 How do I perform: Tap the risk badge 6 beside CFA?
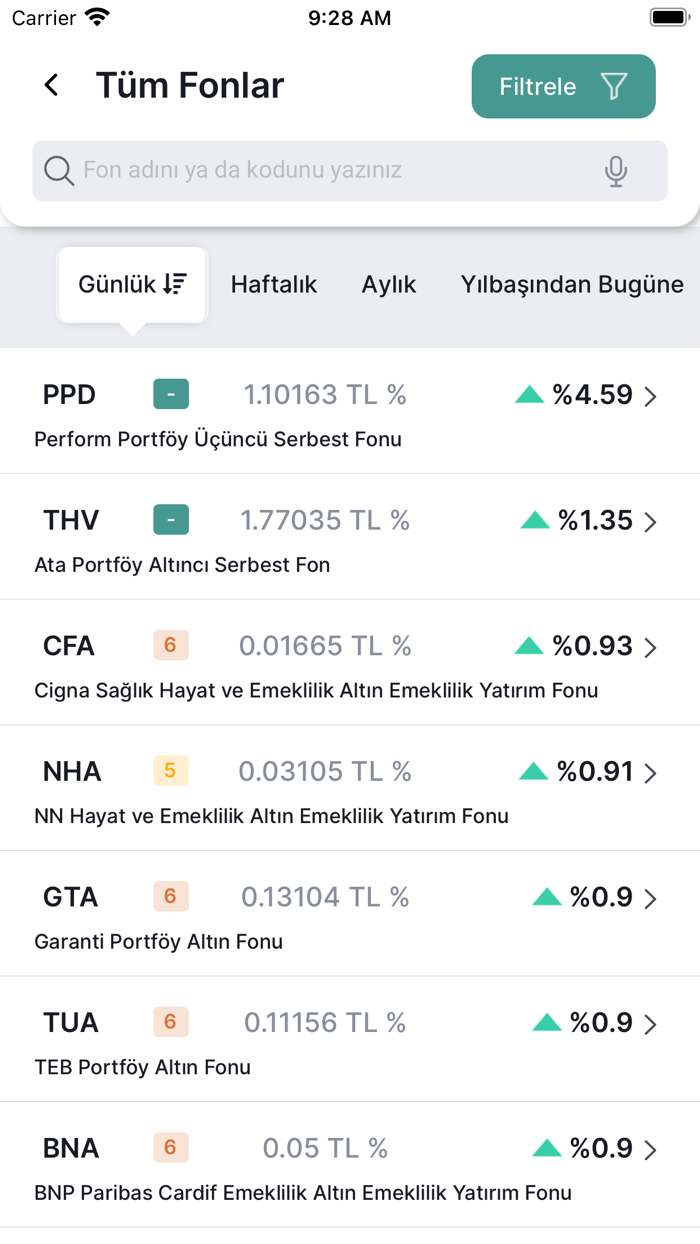coord(170,645)
